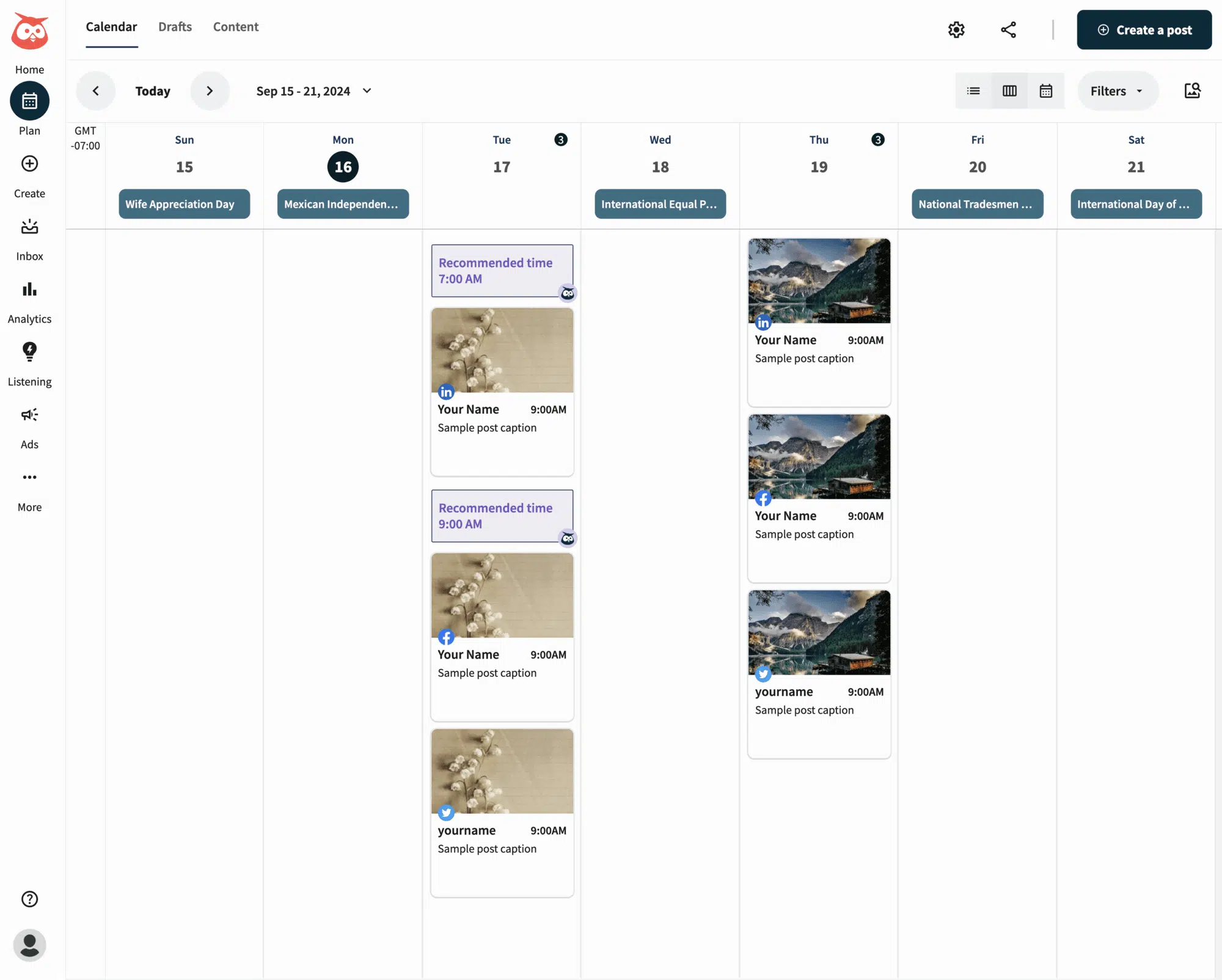Open the Help question mark icon

click(x=29, y=899)
